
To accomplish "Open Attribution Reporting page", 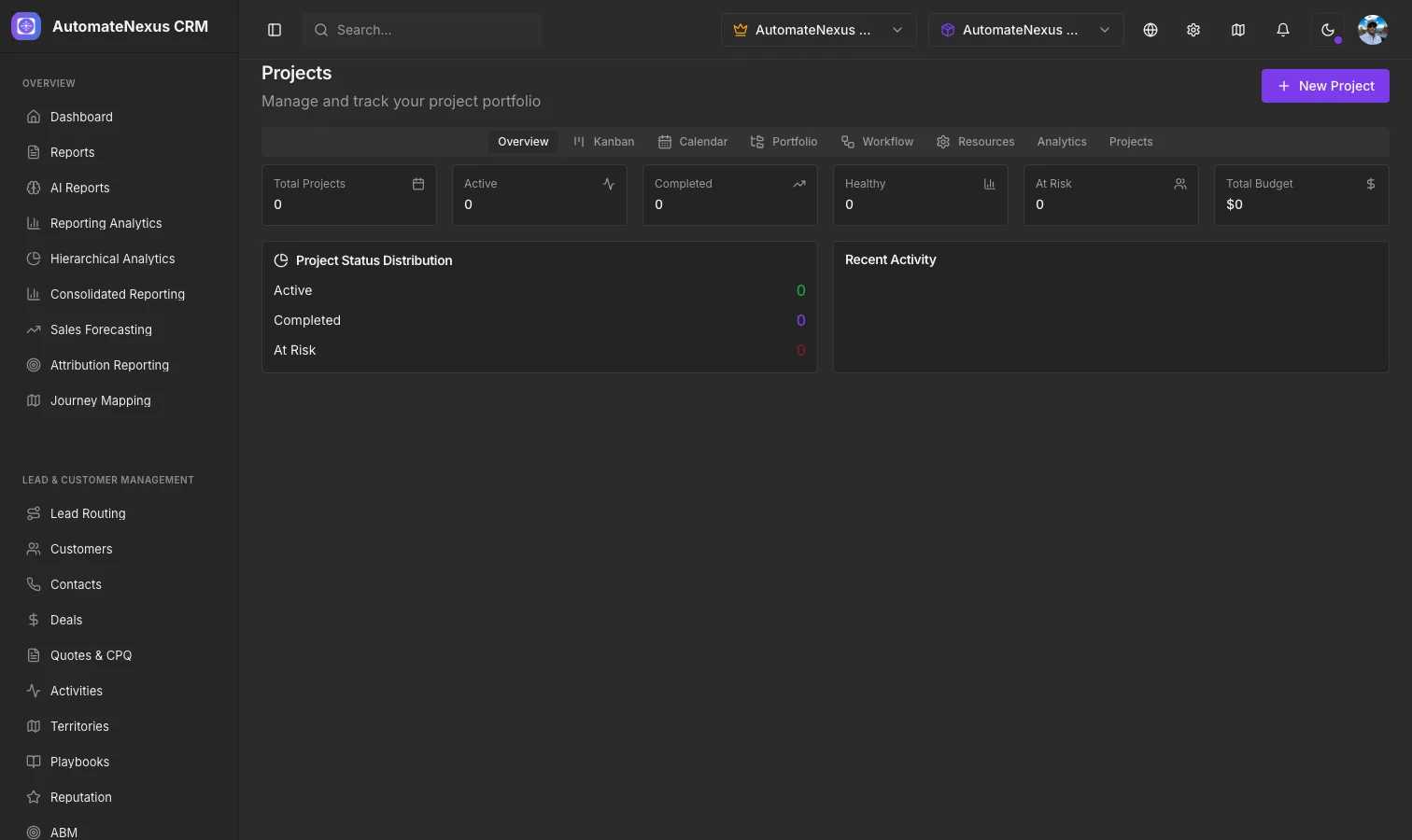I will tap(120, 365).
